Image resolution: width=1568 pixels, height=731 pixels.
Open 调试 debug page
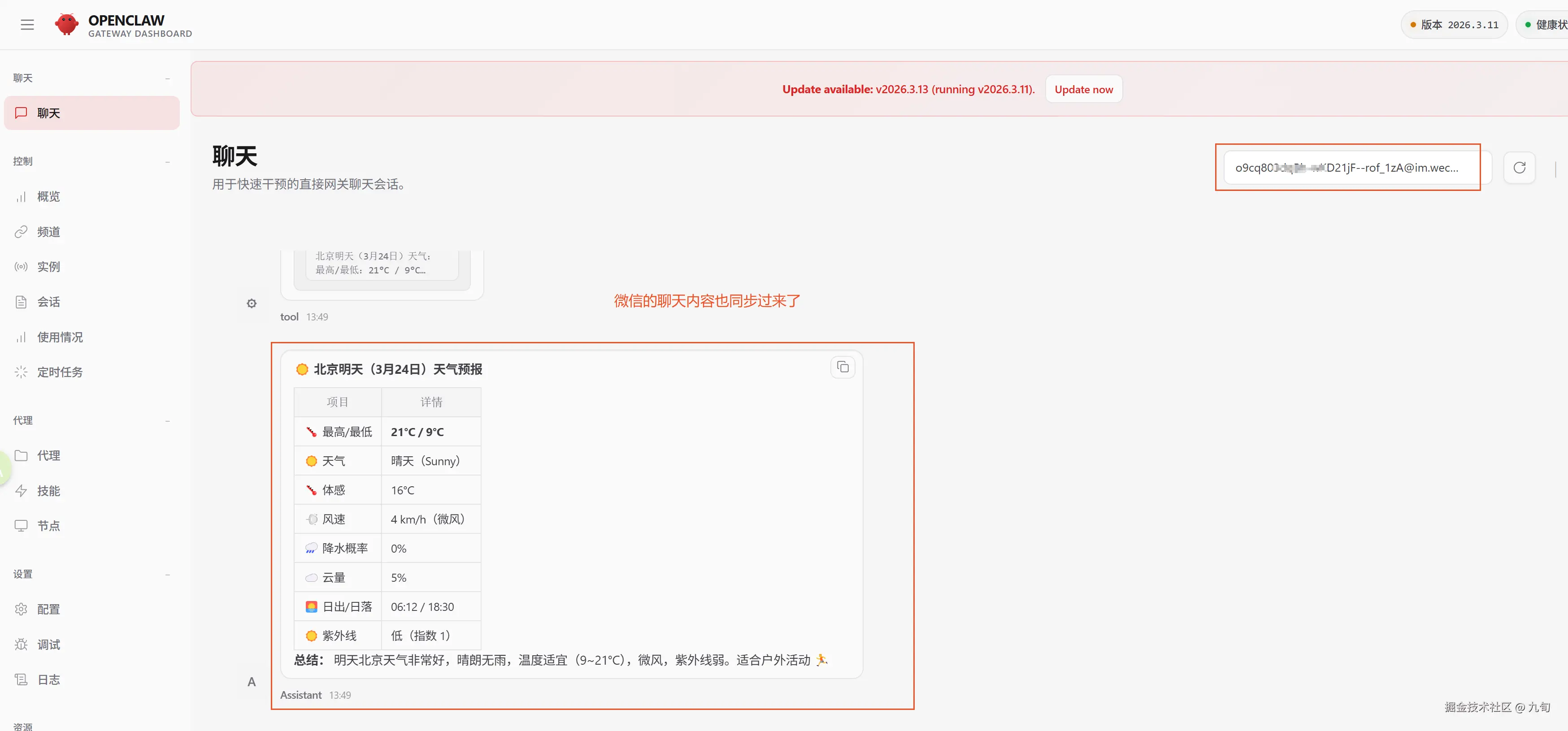pyautogui.click(x=49, y=644)
